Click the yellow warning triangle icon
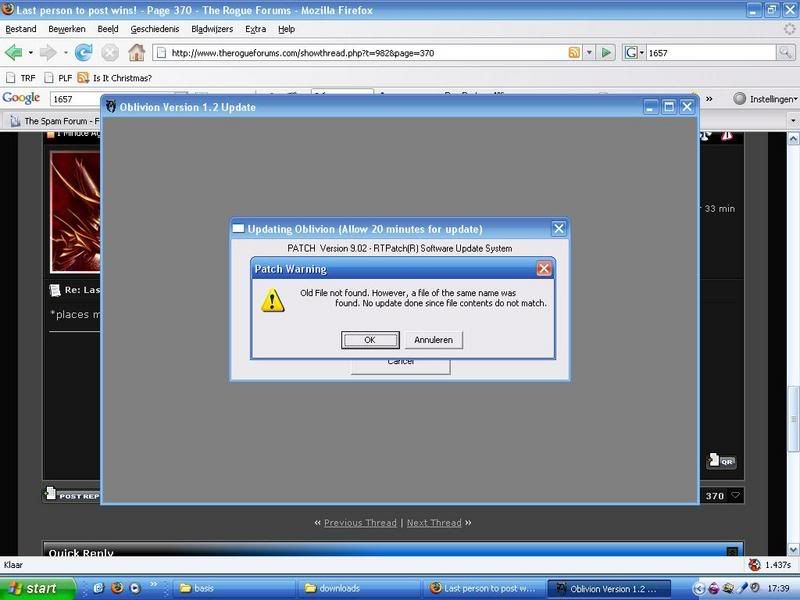This screenshot has height=600, width=800. pos(272,301)
